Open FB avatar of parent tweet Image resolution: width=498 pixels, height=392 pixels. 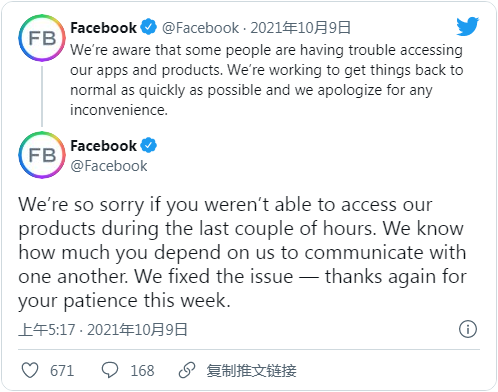42,38
